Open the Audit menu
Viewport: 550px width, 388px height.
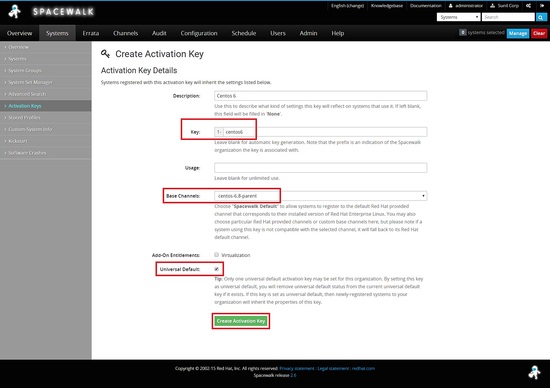159,33
